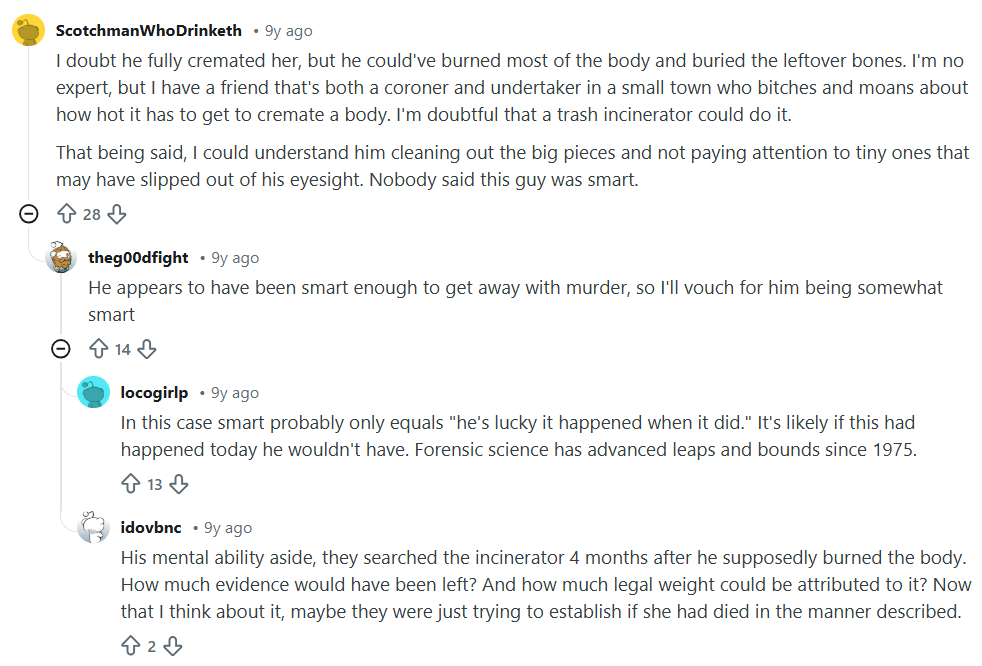Click the timestamp on idovbnc's comment

(228, 528)
